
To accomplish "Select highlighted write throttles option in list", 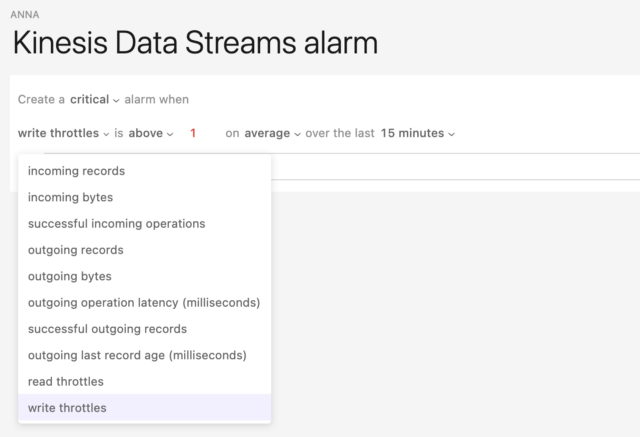I will click(x=144, y=408).
